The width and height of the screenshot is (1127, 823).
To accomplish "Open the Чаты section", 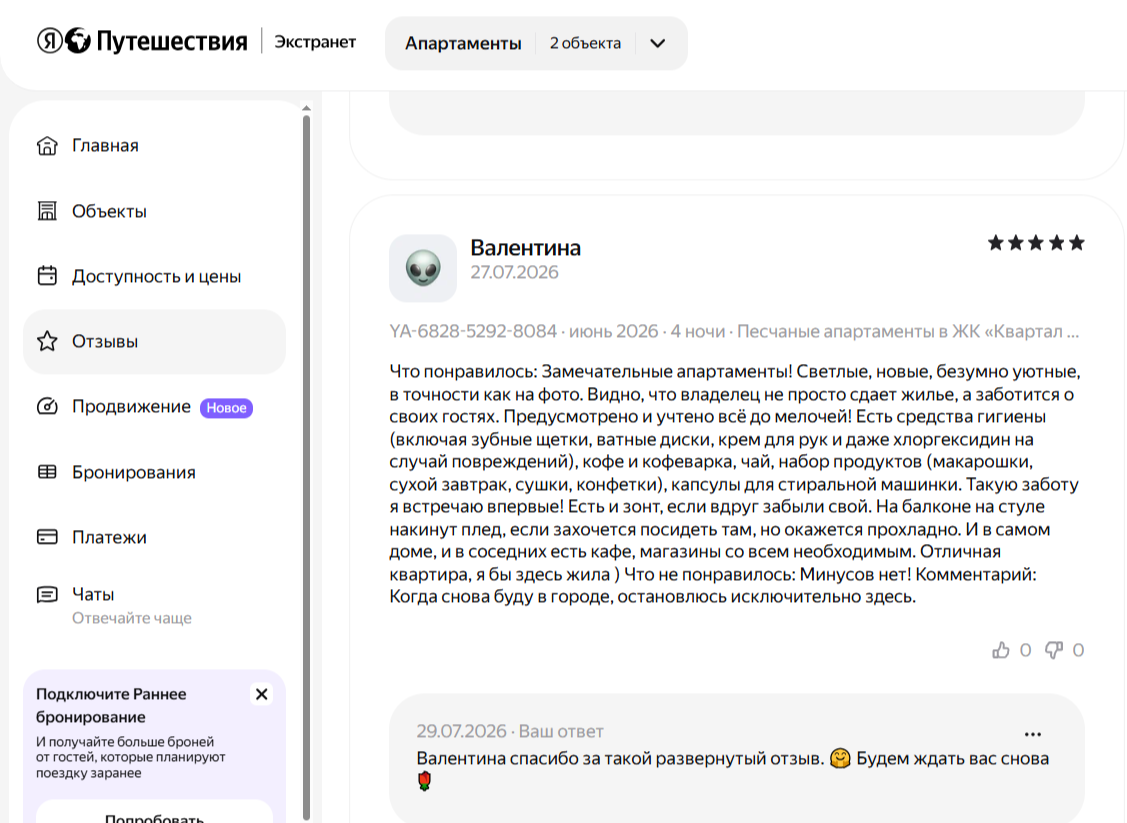I will pyautogui.click(x=155, y=605).
